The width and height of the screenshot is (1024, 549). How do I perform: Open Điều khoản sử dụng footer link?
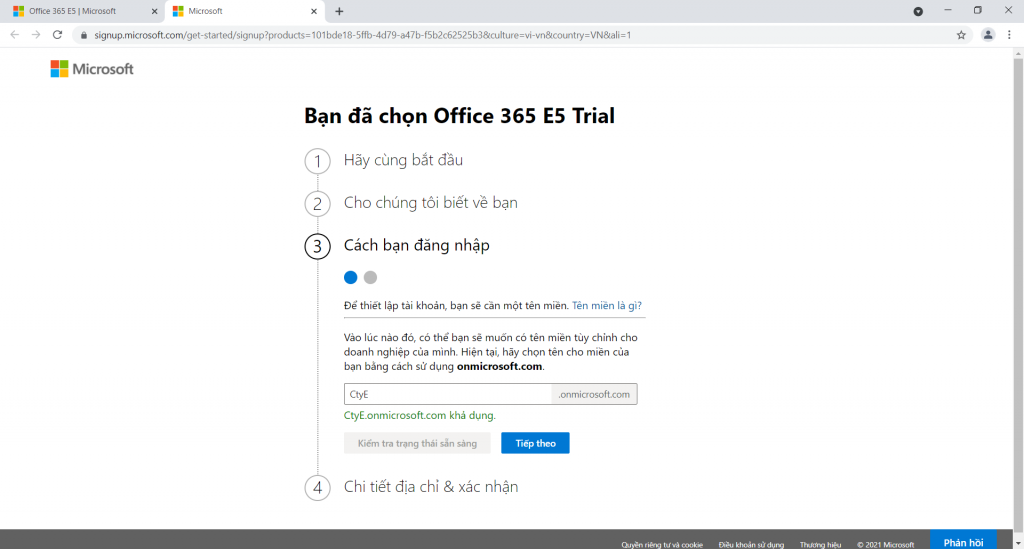click(x=751, y=544)
